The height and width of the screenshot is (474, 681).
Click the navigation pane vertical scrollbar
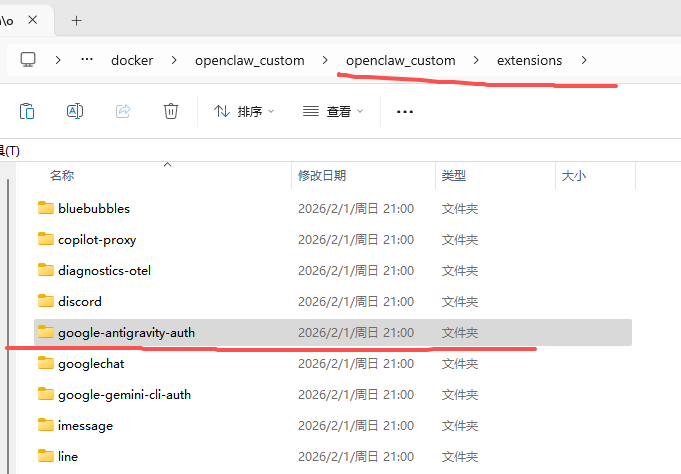[x=8, y=326]
